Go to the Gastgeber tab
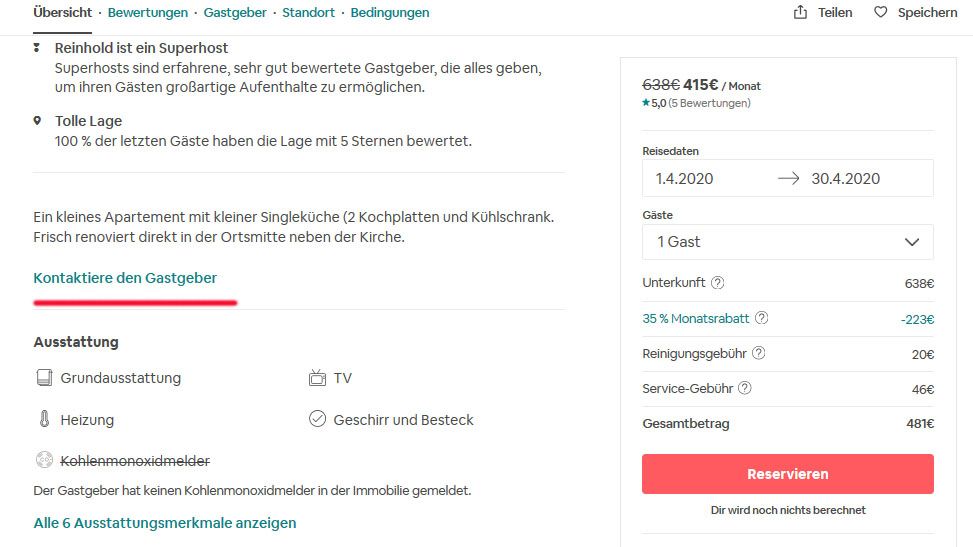973x547 pixels. tap(235, 13)
